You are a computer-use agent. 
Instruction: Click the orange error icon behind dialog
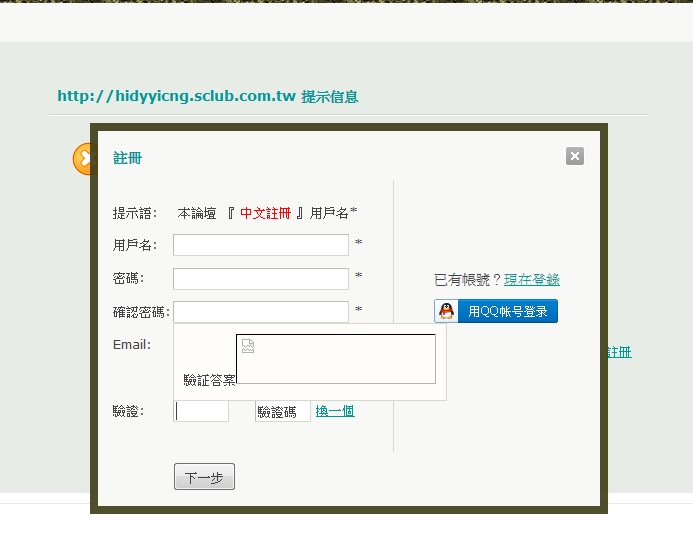coord(82,159)
